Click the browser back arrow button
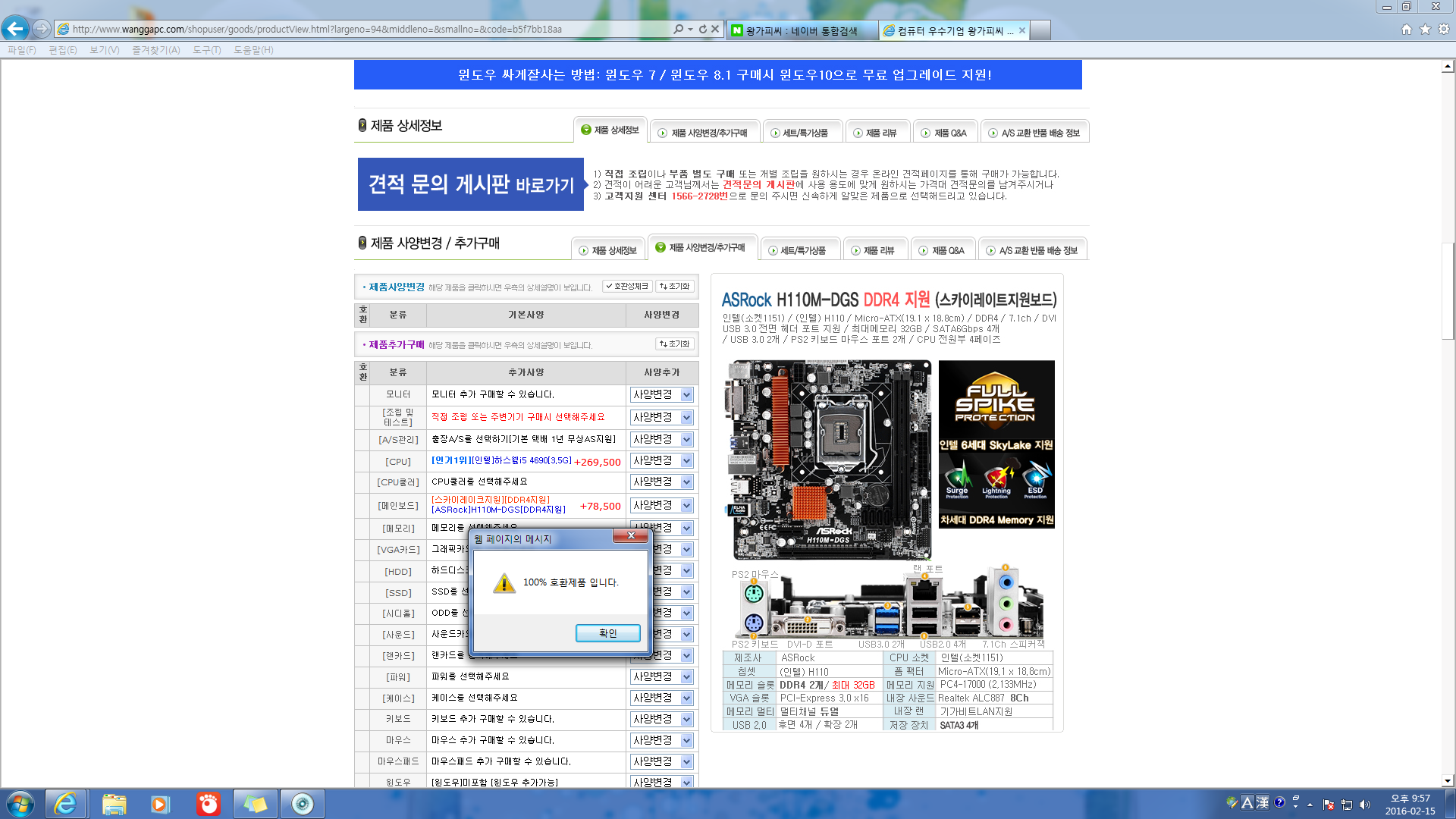This screenshot has width=1456, height=819. pos(15,29)
